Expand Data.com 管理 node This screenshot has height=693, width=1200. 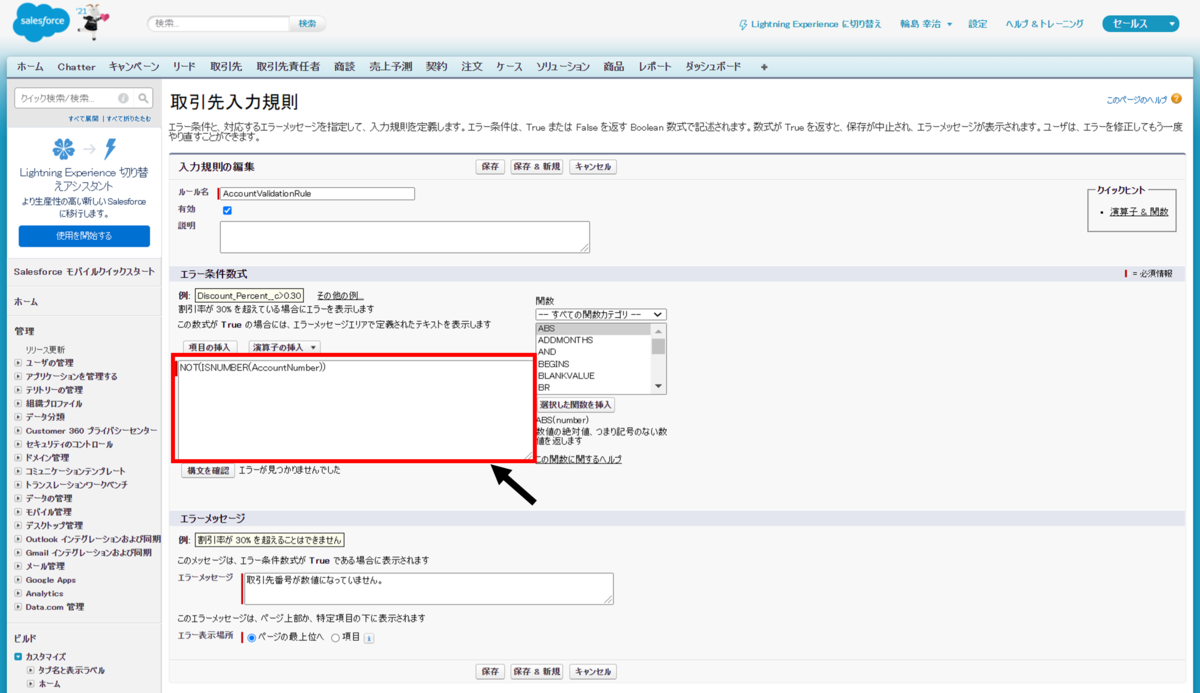(18, 606)
